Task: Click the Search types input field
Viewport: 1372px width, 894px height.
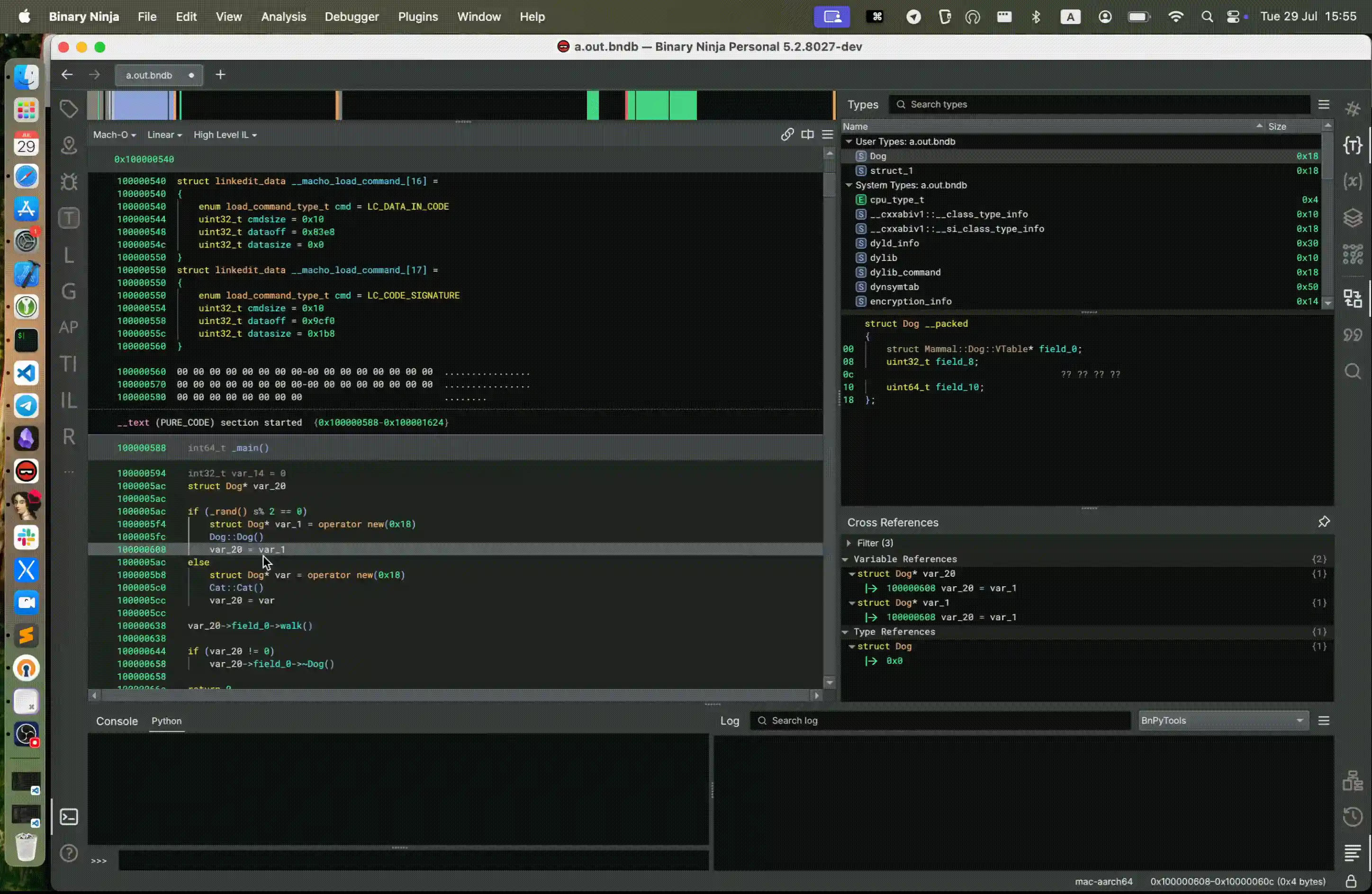Action: pyautogui.click(x=1095, y=104)
